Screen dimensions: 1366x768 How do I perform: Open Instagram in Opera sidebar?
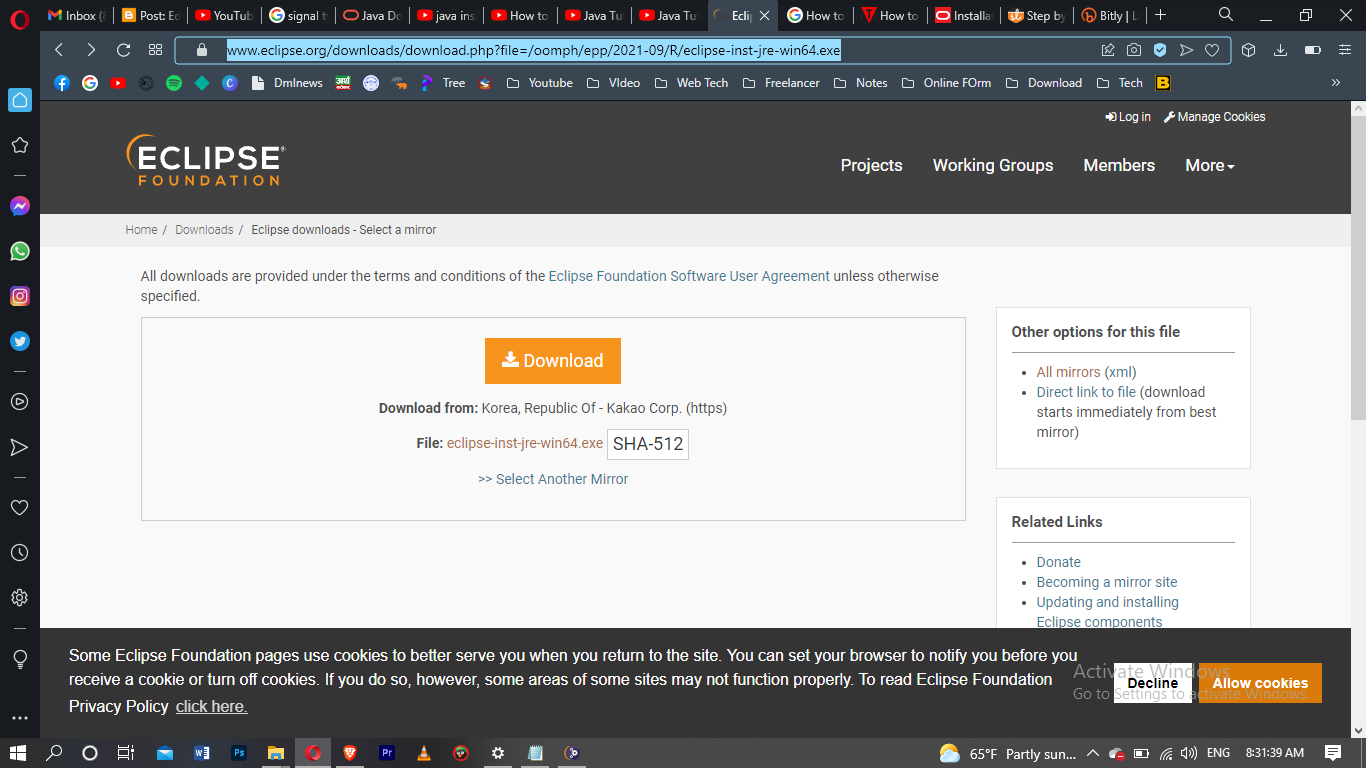(x=20, y=296)
